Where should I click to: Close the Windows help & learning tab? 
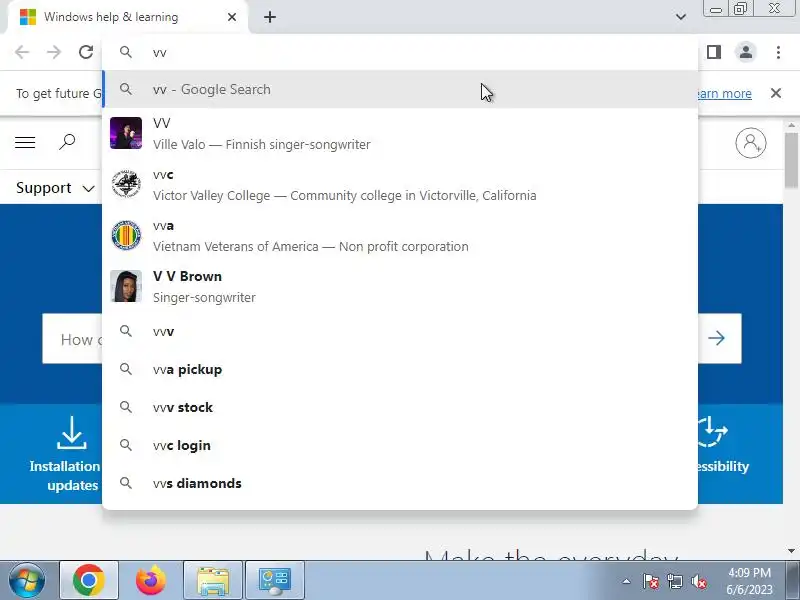(x=232, y=17)
